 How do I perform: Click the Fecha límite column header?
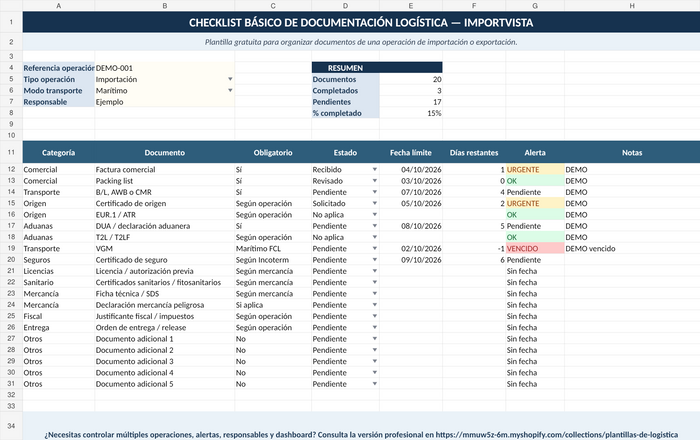tap(411, 152)
